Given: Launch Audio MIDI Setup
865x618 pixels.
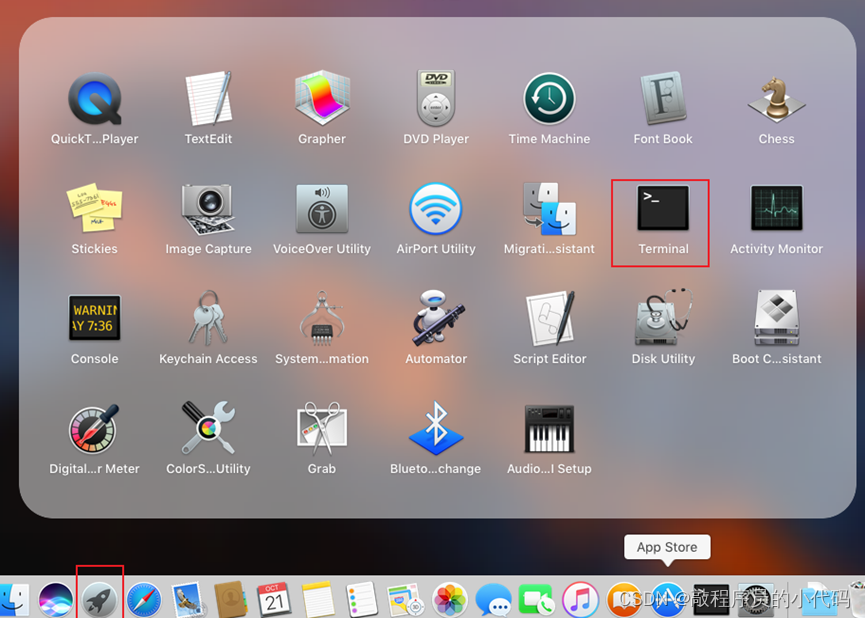Looking at the screenshot, I should pos(549,429).
